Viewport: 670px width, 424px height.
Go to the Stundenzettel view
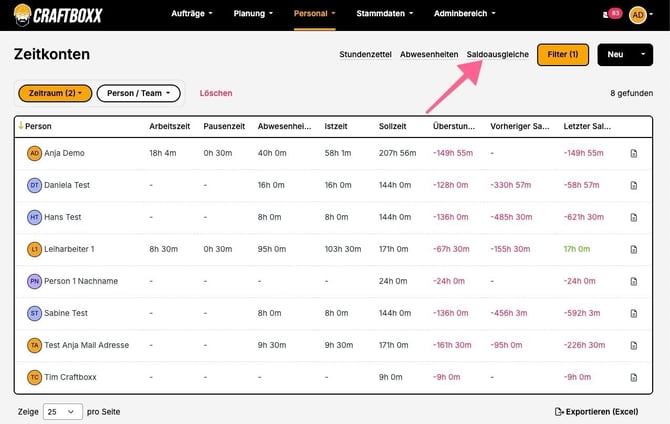(x=365, y=55)
